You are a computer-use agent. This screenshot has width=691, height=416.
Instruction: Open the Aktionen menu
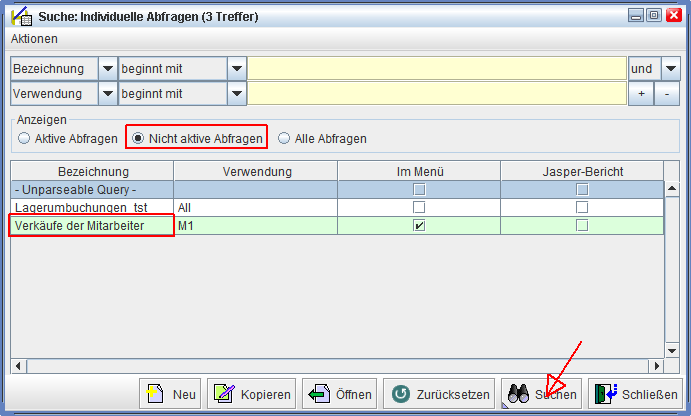pyautogui.click(x=34, y=39)
